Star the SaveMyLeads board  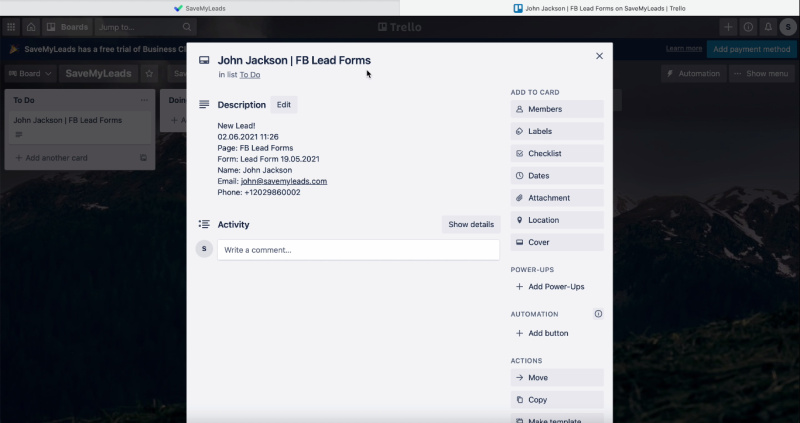coord(149,73)
